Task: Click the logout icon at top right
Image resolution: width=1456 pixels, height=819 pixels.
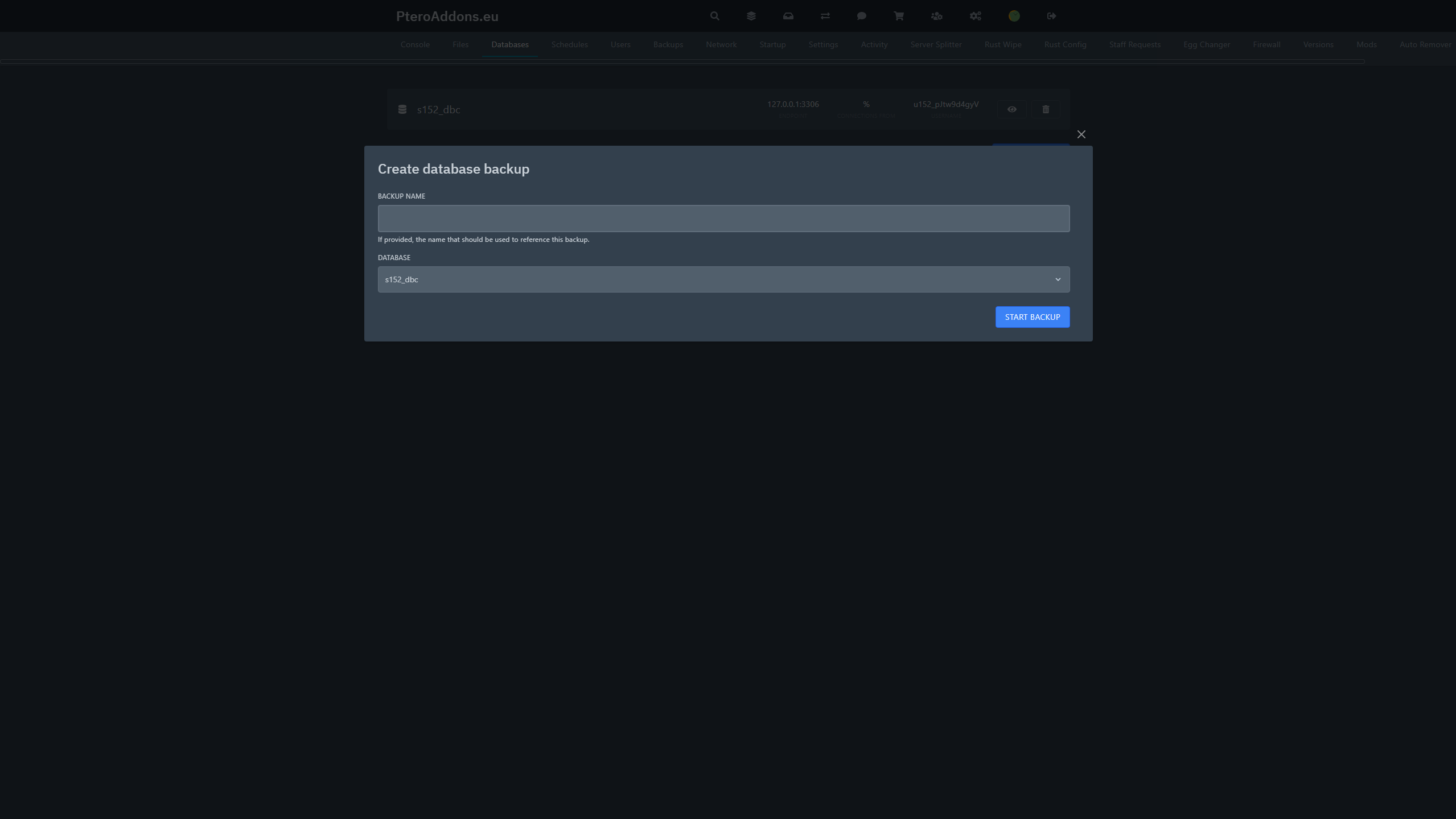Action: 1051,16
